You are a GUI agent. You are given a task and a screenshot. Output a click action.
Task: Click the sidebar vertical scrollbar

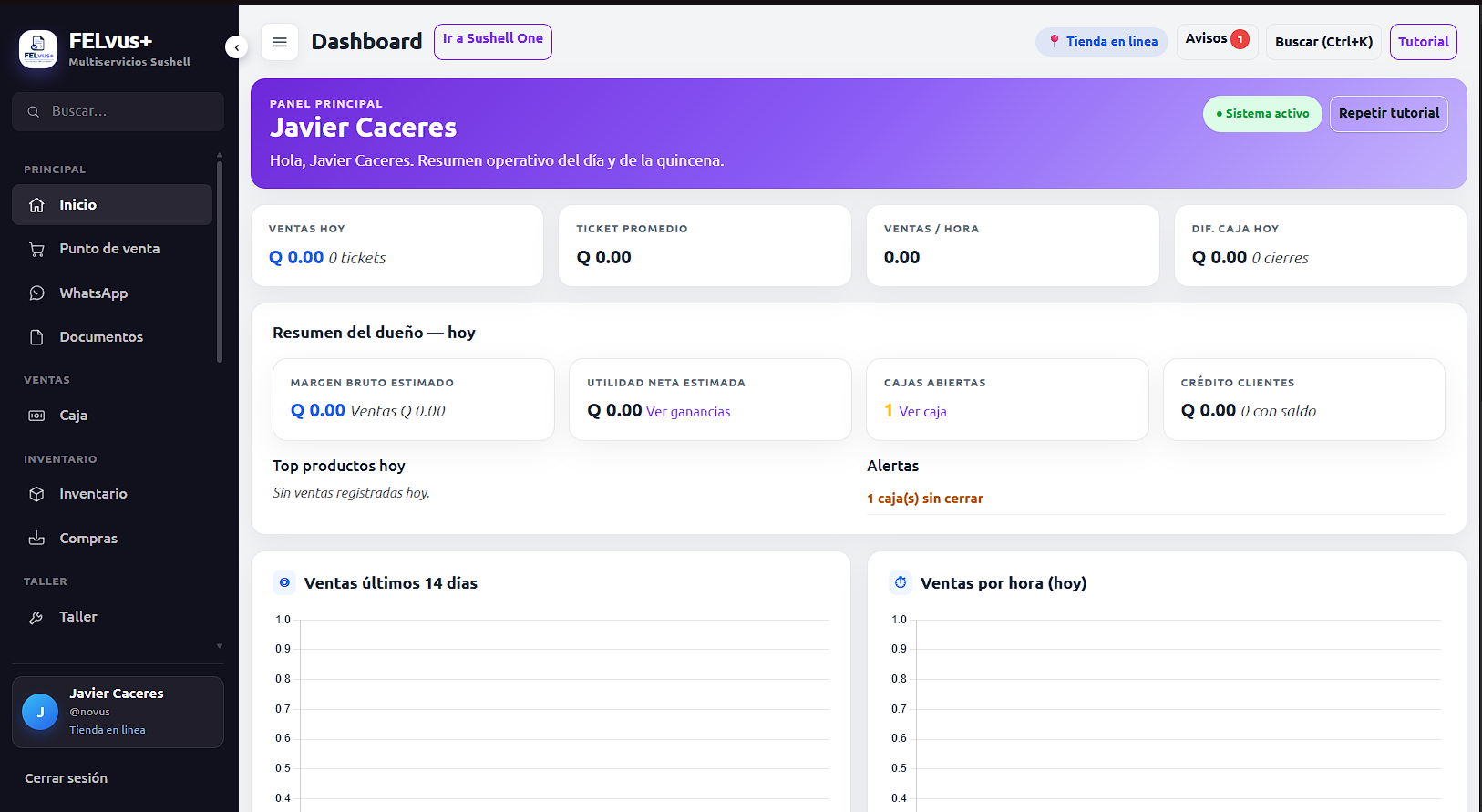point(220,262)
